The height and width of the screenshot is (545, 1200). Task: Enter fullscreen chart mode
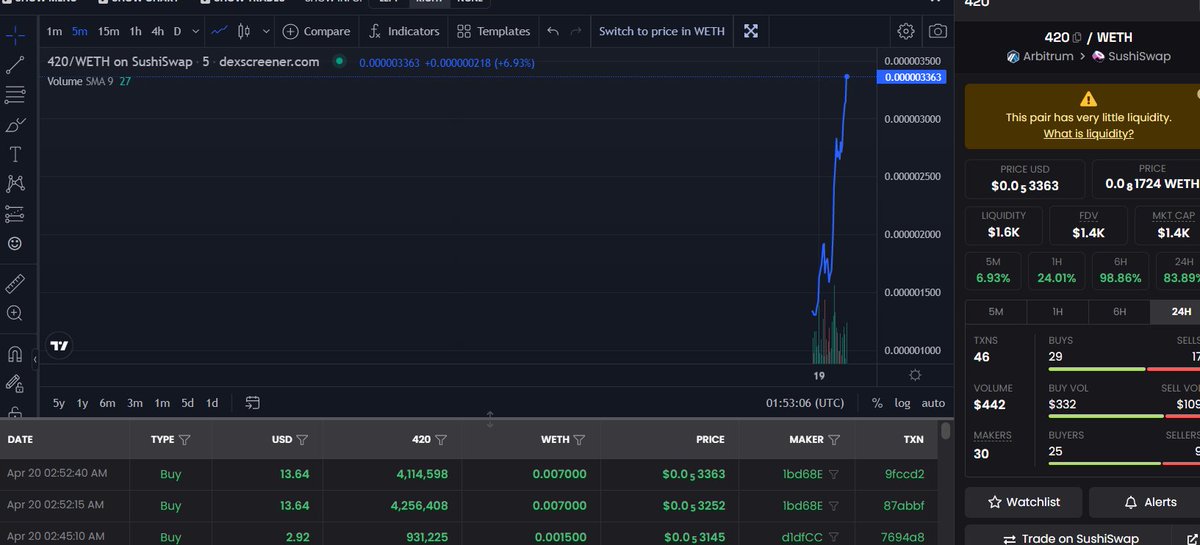751,31
